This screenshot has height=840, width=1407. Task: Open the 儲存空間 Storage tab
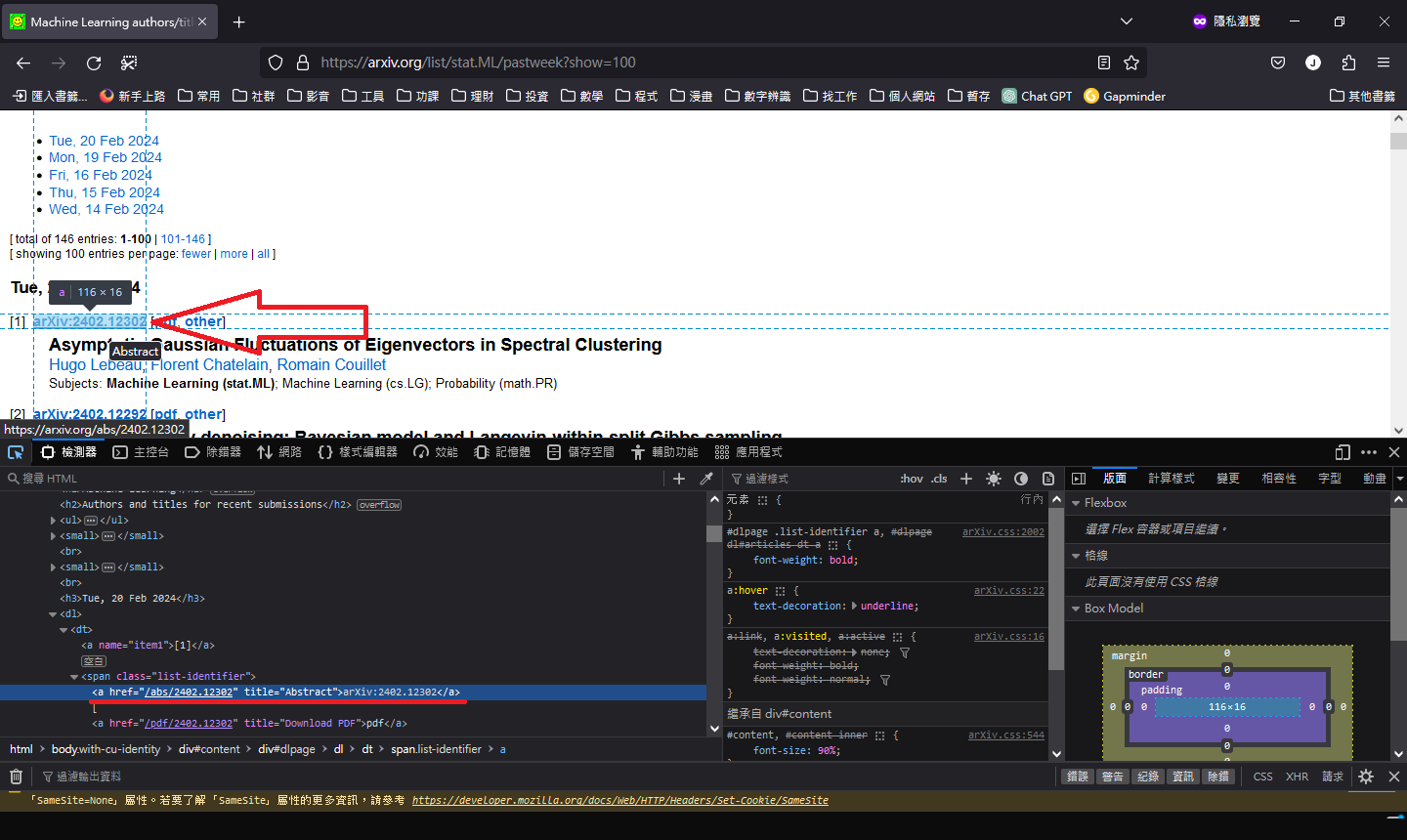click(580, 452)
